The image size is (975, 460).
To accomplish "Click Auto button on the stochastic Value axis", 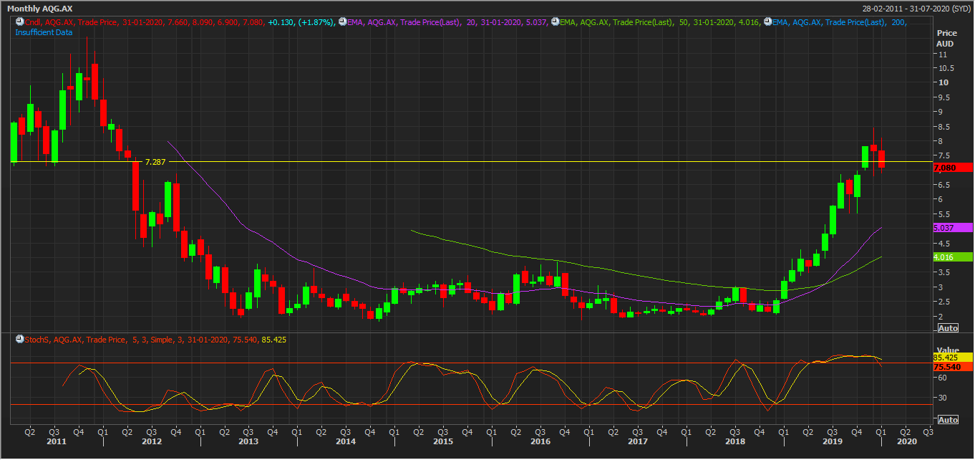I will pyautogui.click(x=947, y=420).
